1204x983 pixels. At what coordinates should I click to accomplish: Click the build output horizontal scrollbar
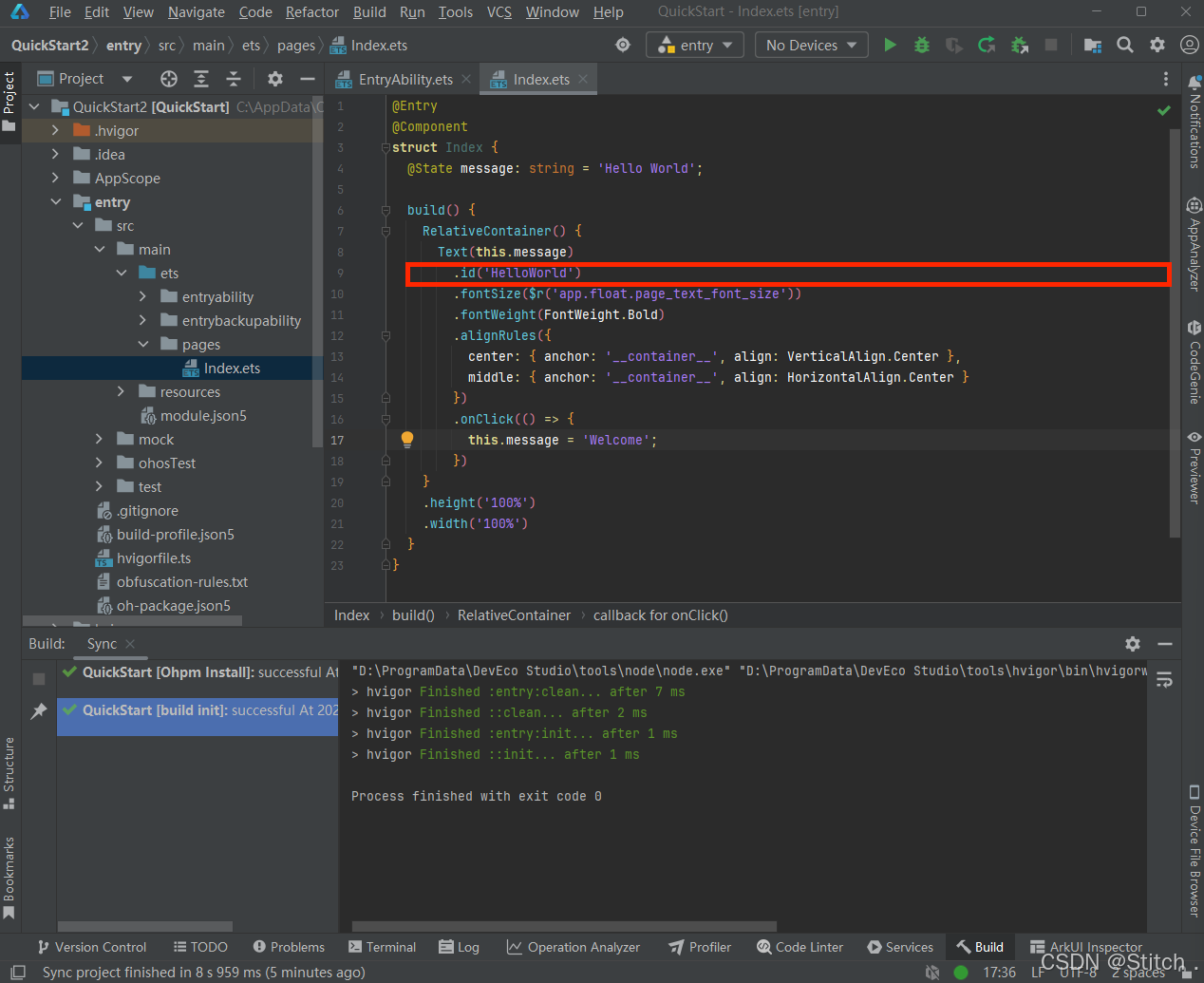564,926
